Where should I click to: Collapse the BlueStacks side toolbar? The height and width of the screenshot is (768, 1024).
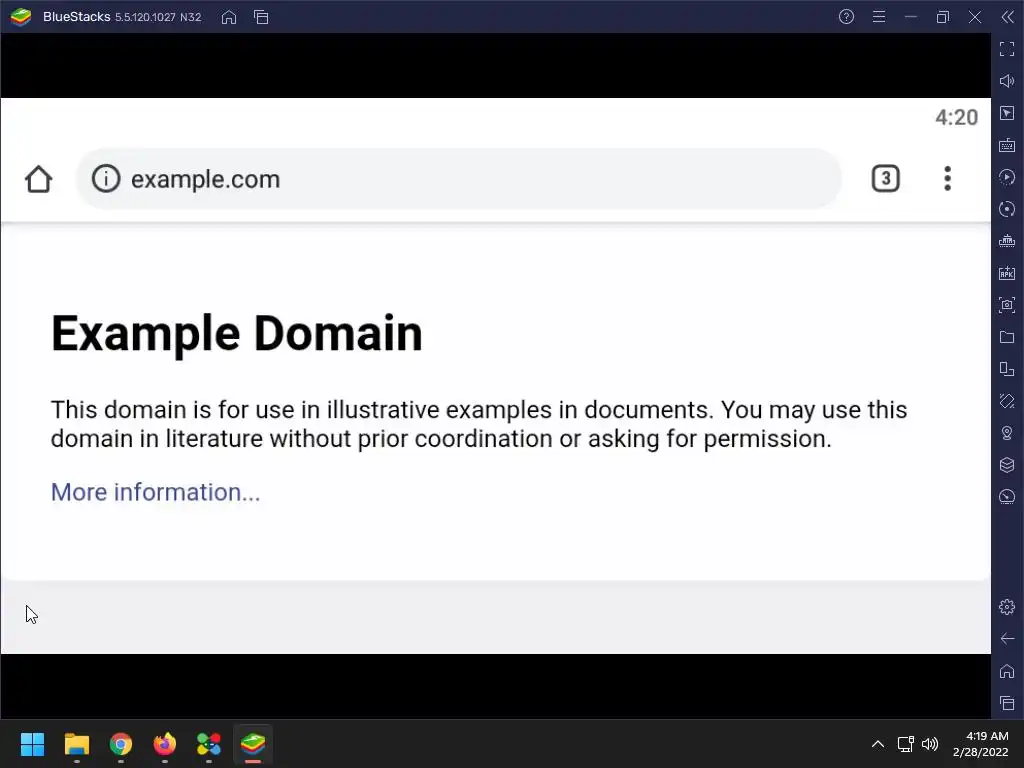click(x=1008, y=17)
